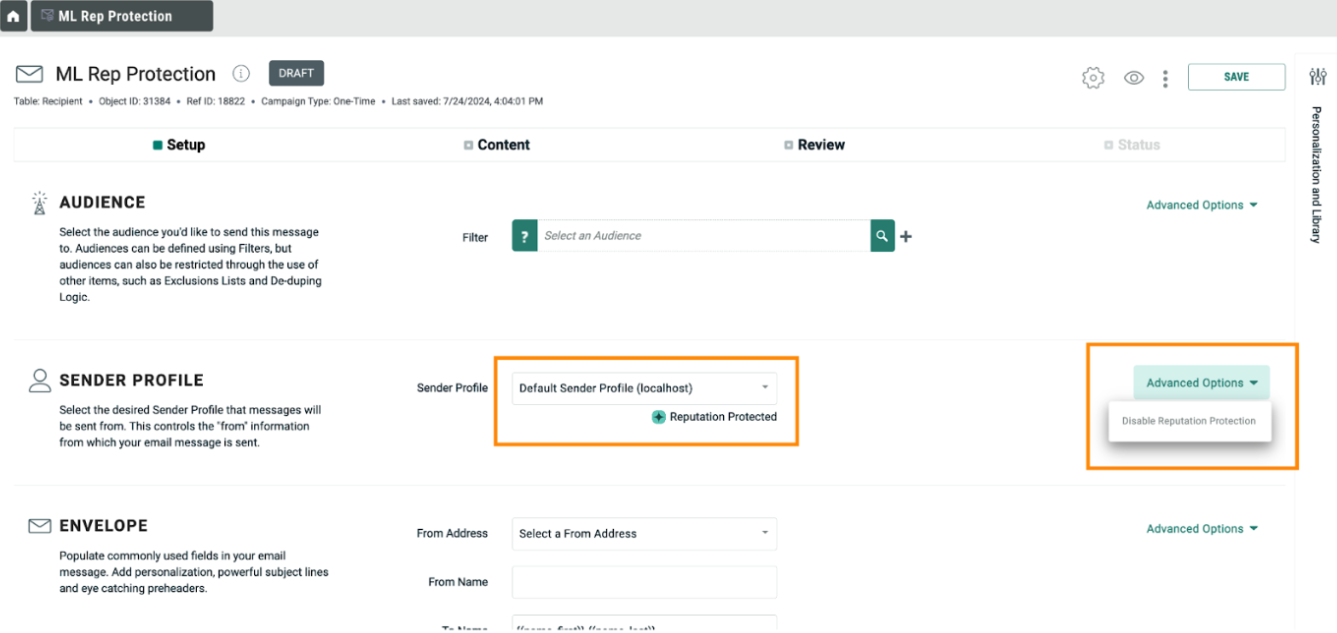1337x633 pixels.
Task: Open the info icon beside campaign title
Action: click(241, 74)
